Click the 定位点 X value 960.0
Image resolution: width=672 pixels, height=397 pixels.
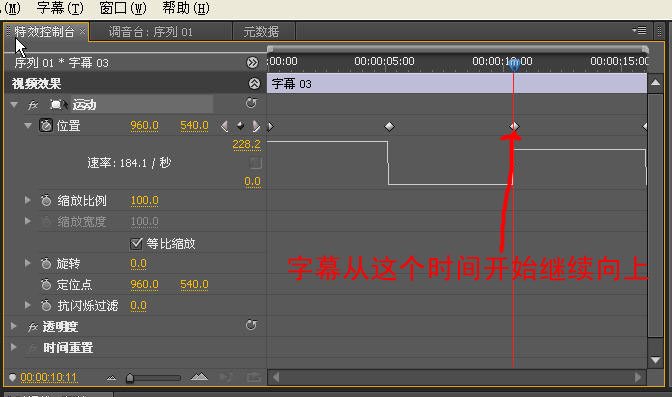pos(144,285)
